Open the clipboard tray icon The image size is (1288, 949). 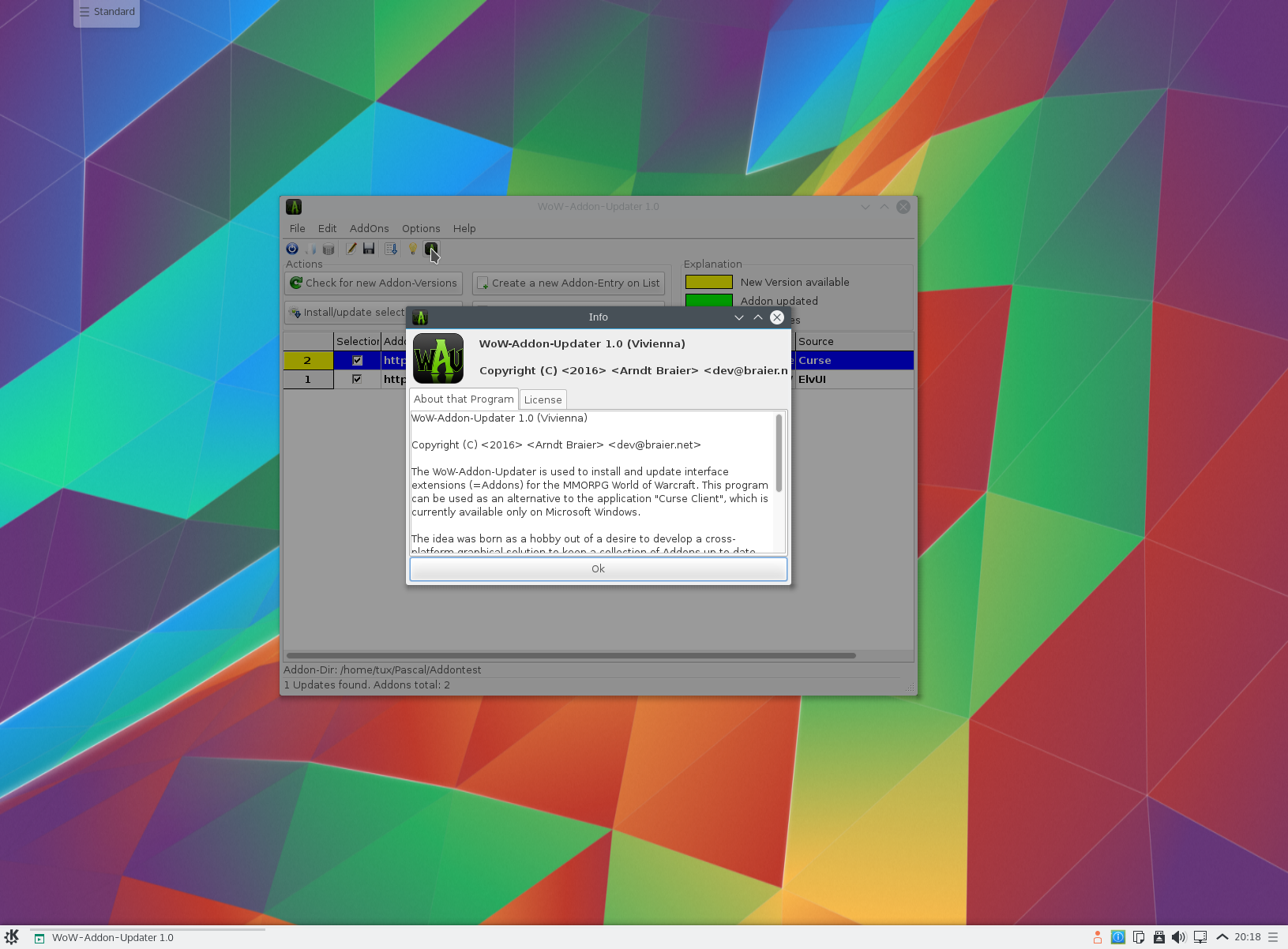coord(1139,937)
